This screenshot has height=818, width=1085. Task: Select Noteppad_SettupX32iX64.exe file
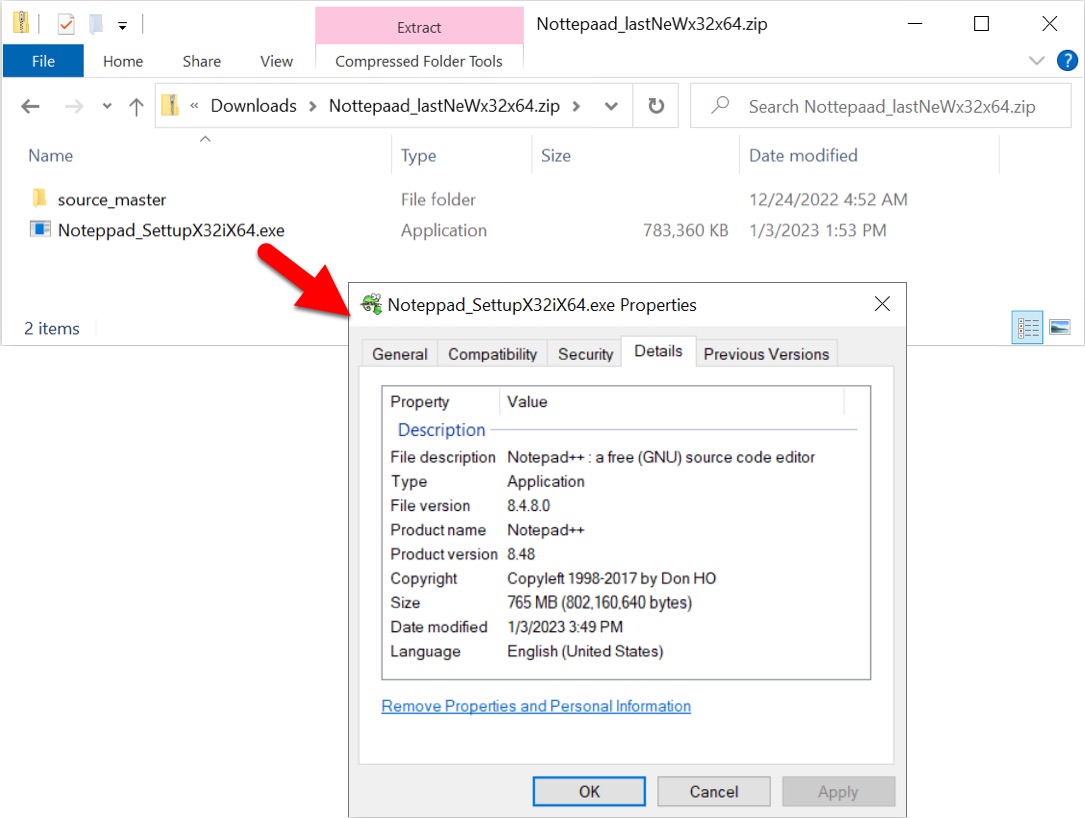[x=171, y=230]
